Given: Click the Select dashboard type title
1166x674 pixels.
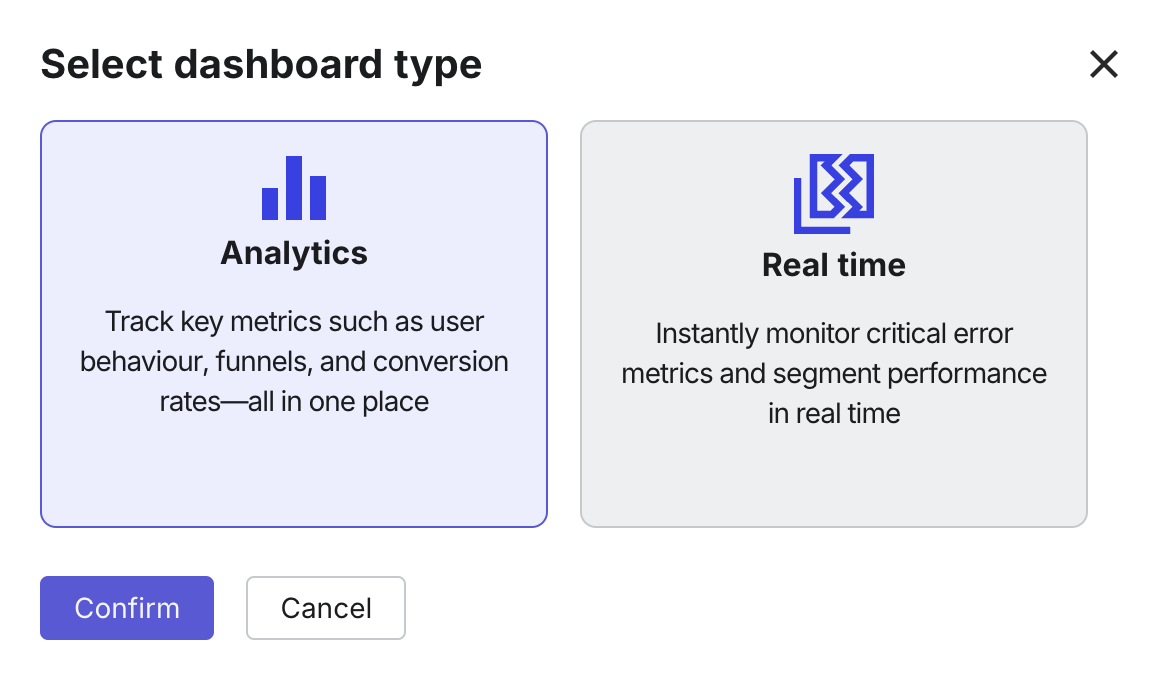Looking at the screenshot, I should [261, 64].
